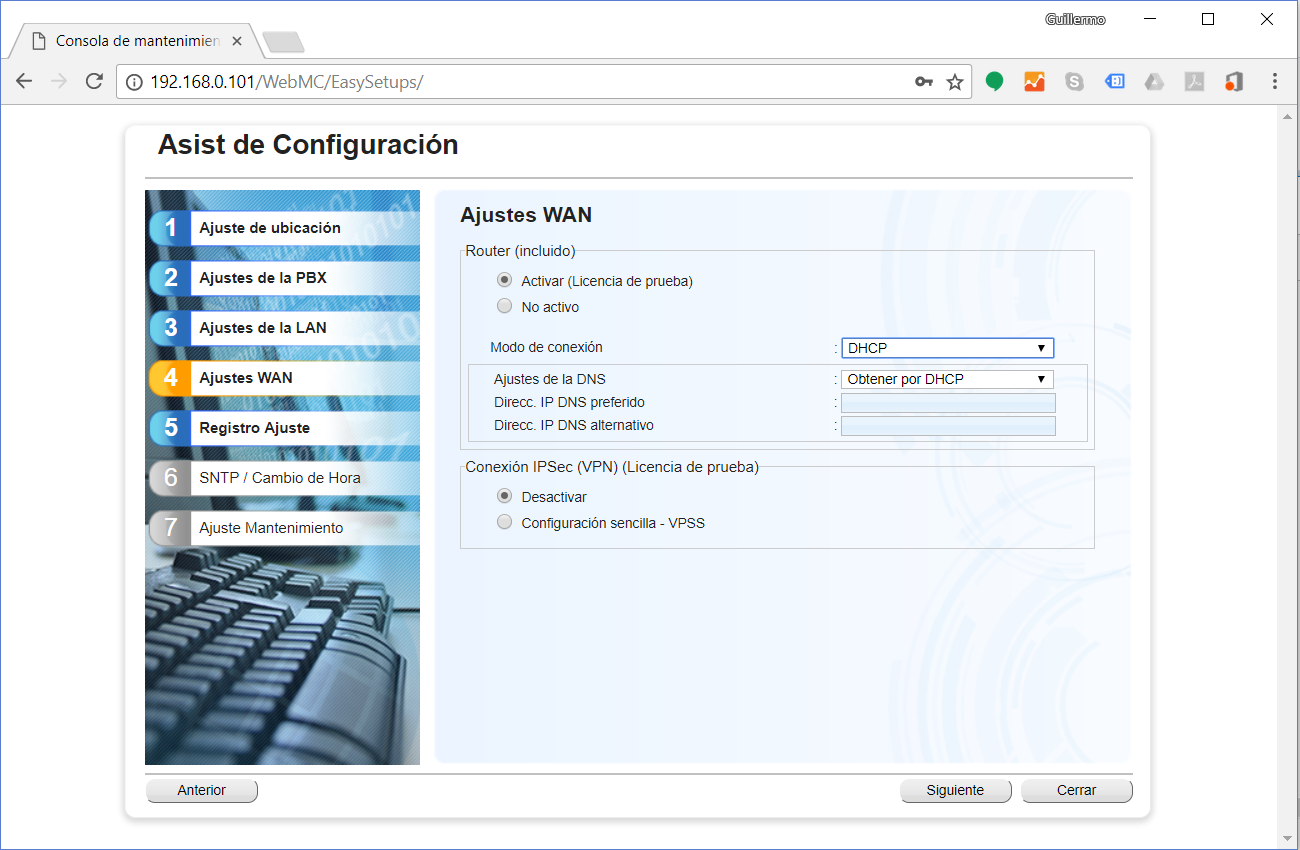The width and height of the screenshot is (1300, 850).
Task: Enable the Activar (Licencia de prueba) router option
Action: click(x=504, y=280)
